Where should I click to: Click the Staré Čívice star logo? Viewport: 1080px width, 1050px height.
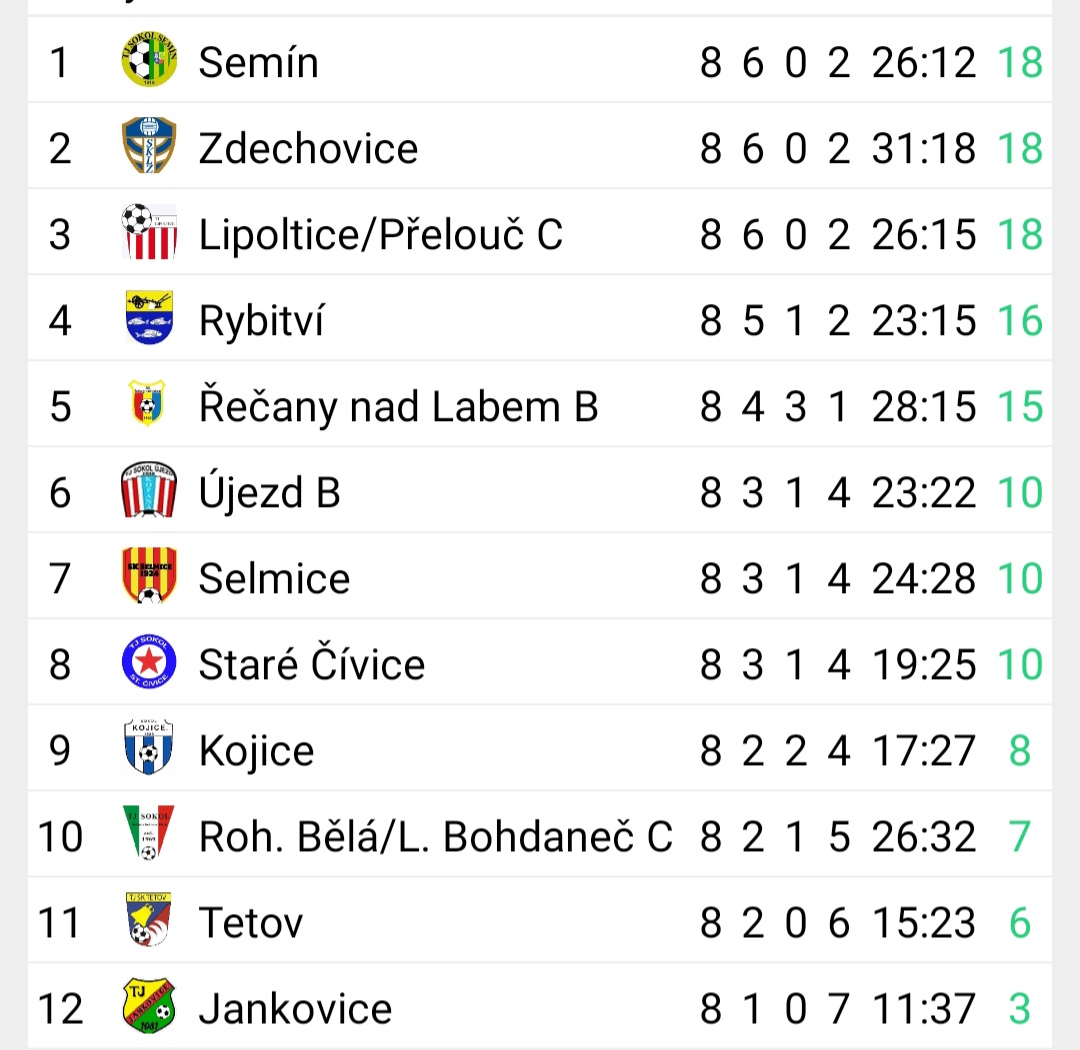(x=149, y=664)
